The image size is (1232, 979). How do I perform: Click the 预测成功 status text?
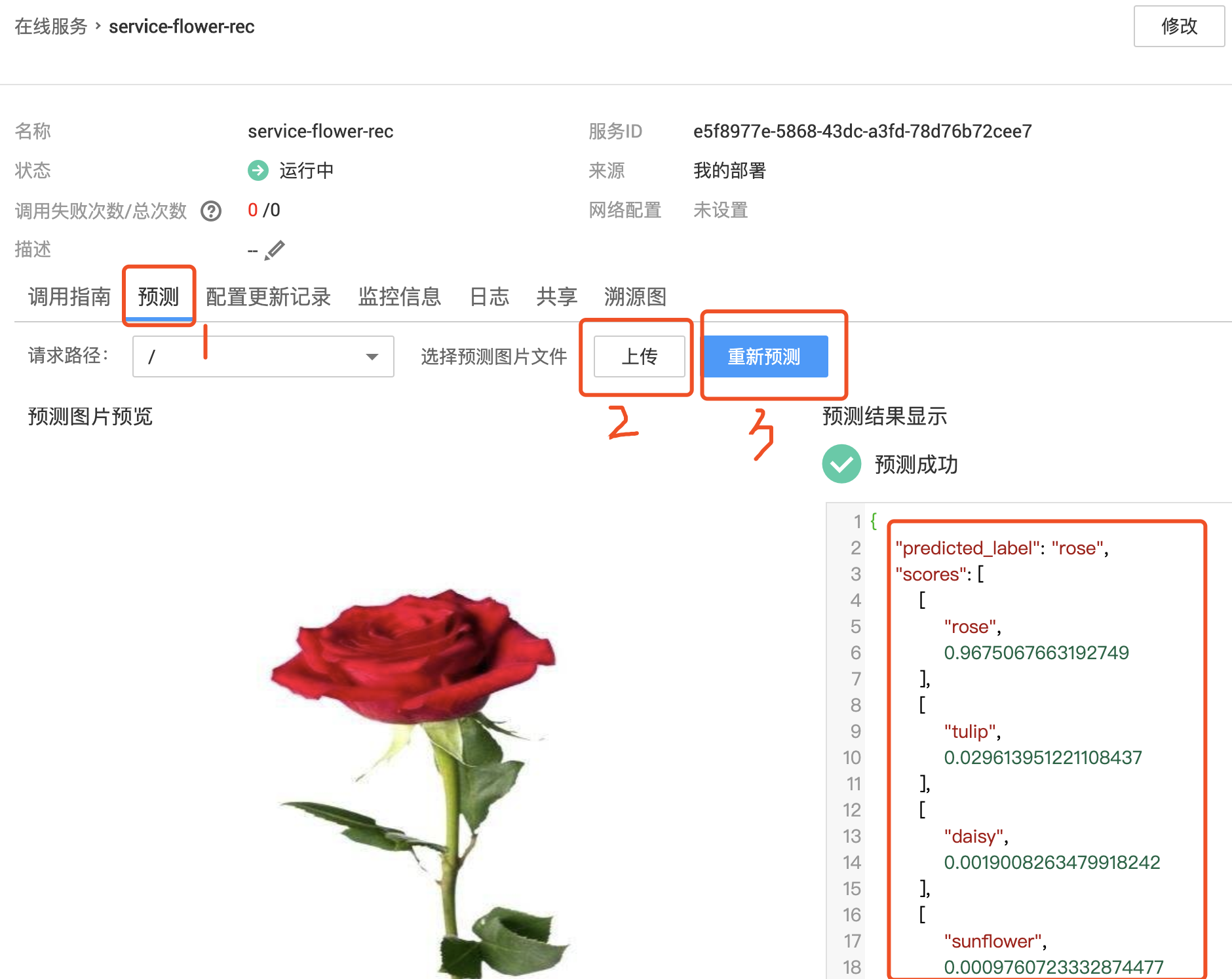(916, 464)
